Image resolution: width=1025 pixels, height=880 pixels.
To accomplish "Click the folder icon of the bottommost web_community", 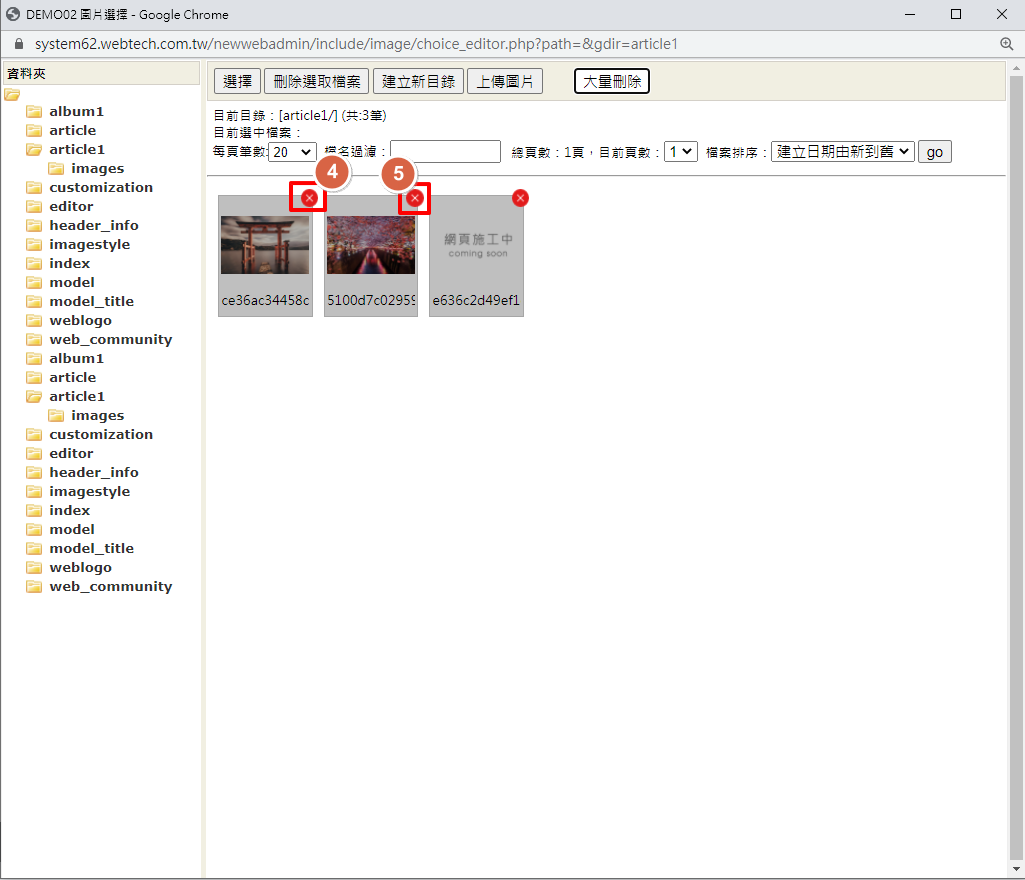I will pos(34,587).
